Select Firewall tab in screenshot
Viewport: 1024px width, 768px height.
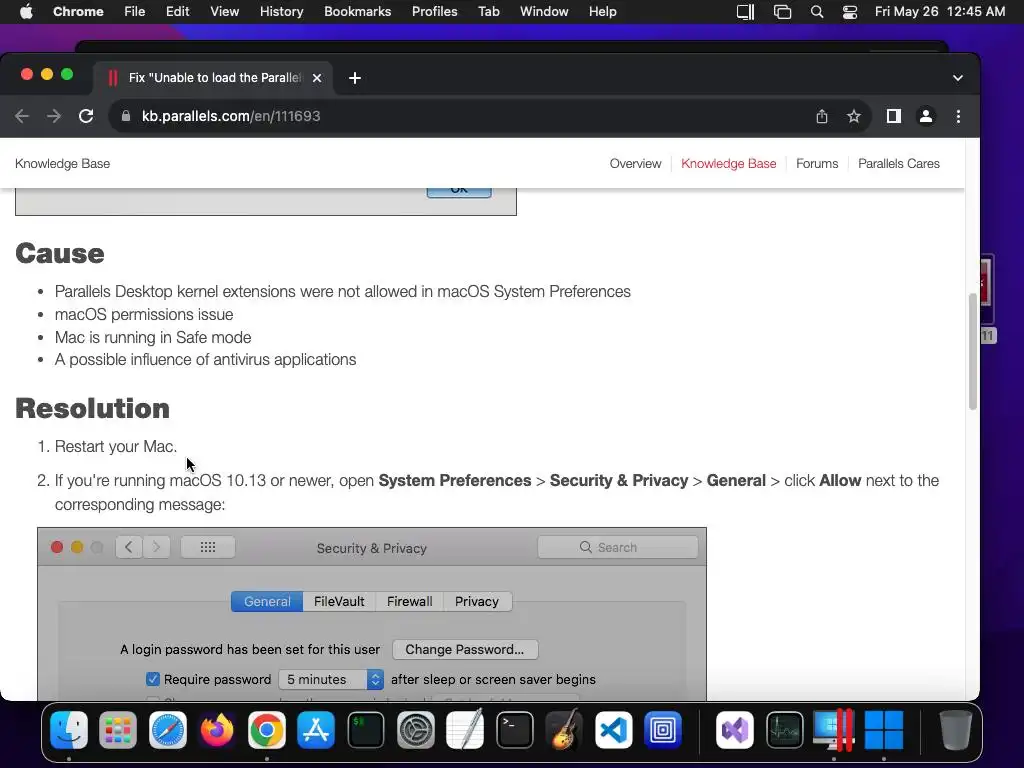pos(409,601)
